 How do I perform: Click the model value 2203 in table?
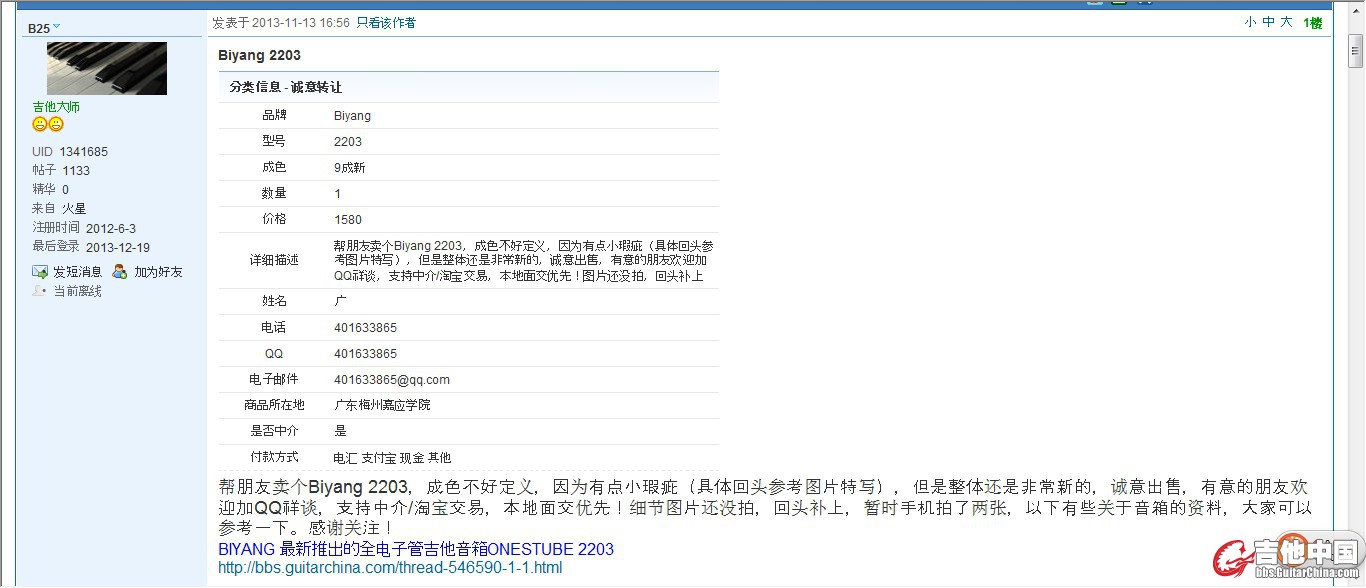[x=348, y=142]
